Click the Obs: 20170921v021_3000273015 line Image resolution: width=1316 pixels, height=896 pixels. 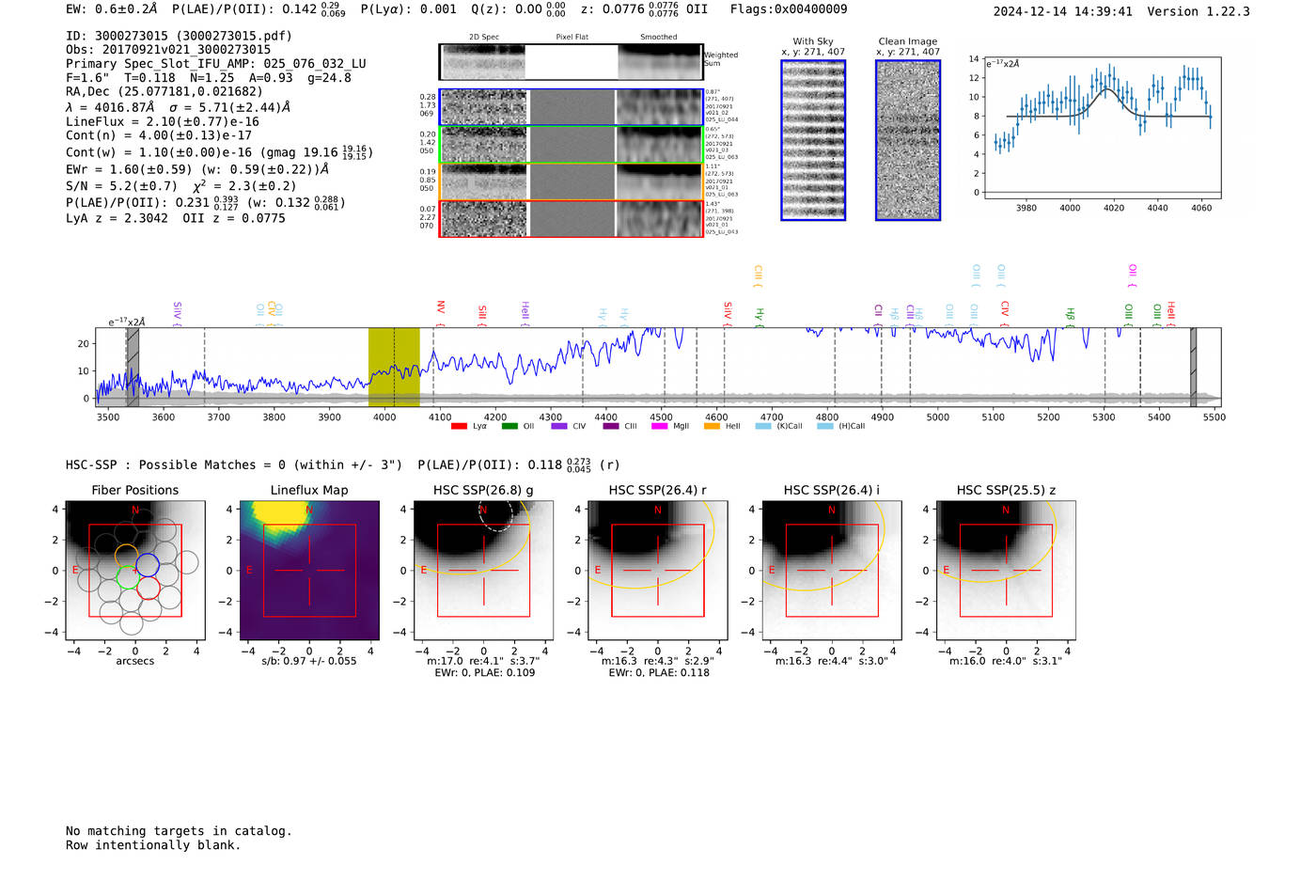(168, 50)
